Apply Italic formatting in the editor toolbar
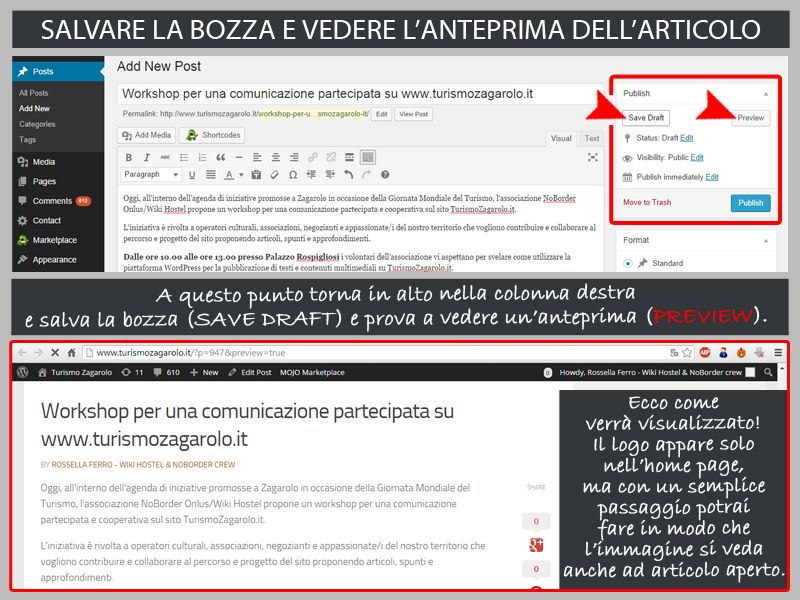This screenshot has width=800, height=600. [x=147, y=158]
